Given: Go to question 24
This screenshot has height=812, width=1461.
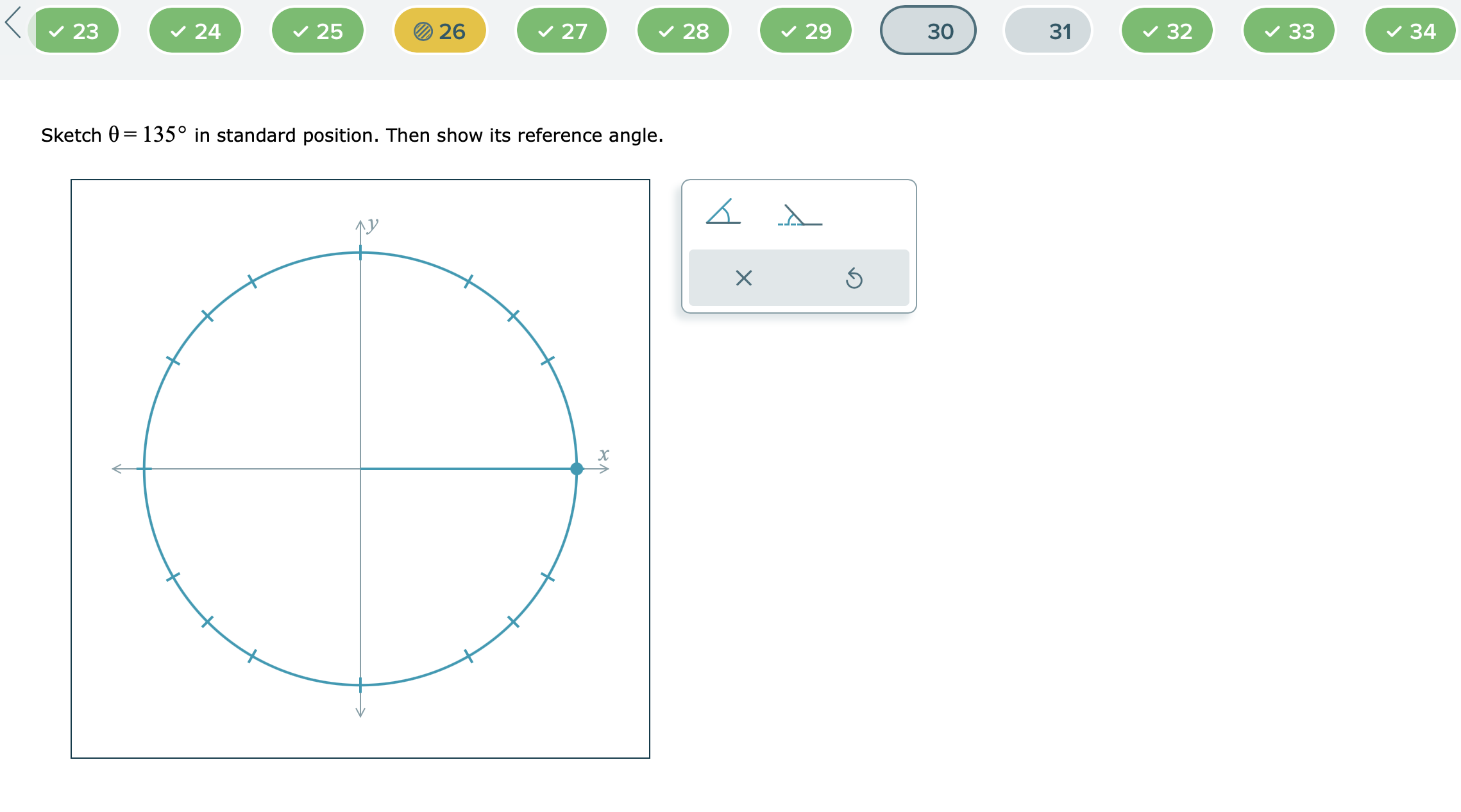Looking at the screenshot, I should coord(195,30).
